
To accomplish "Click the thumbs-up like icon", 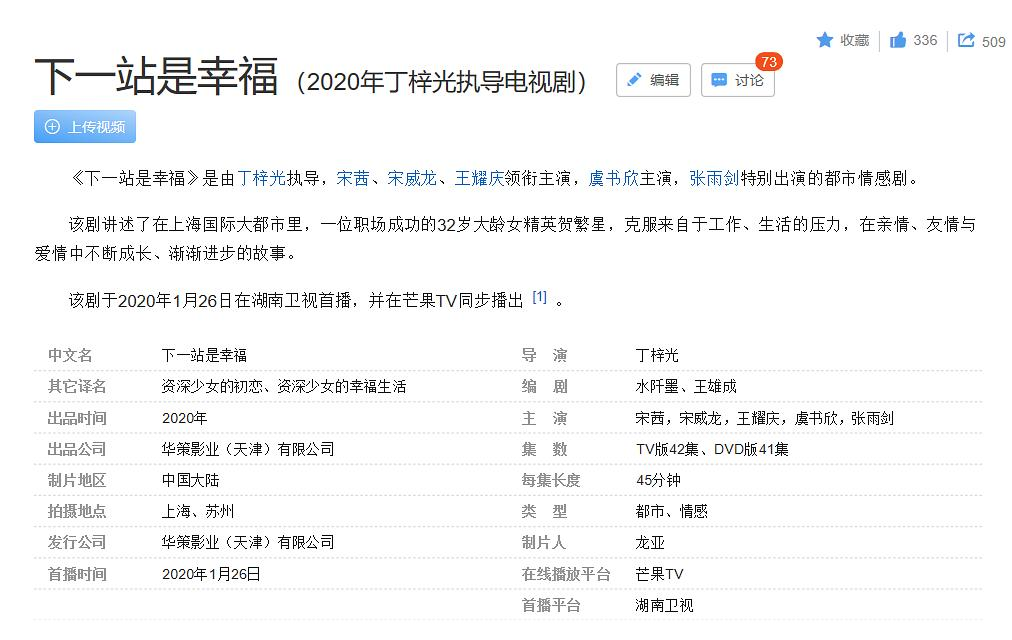I will [898, 40].
